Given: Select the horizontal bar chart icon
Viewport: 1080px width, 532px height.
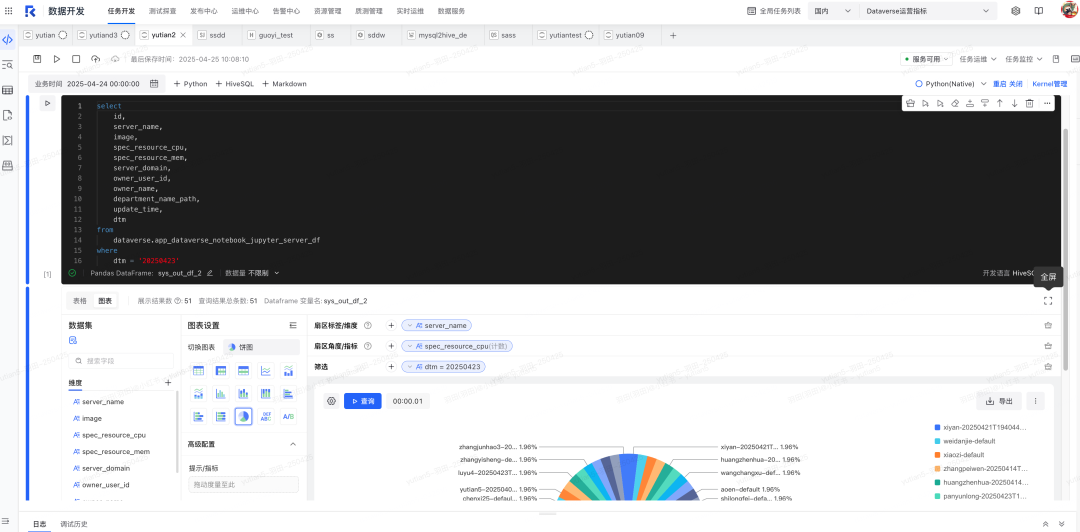Looking at the screenshot, I should (288, 393).
